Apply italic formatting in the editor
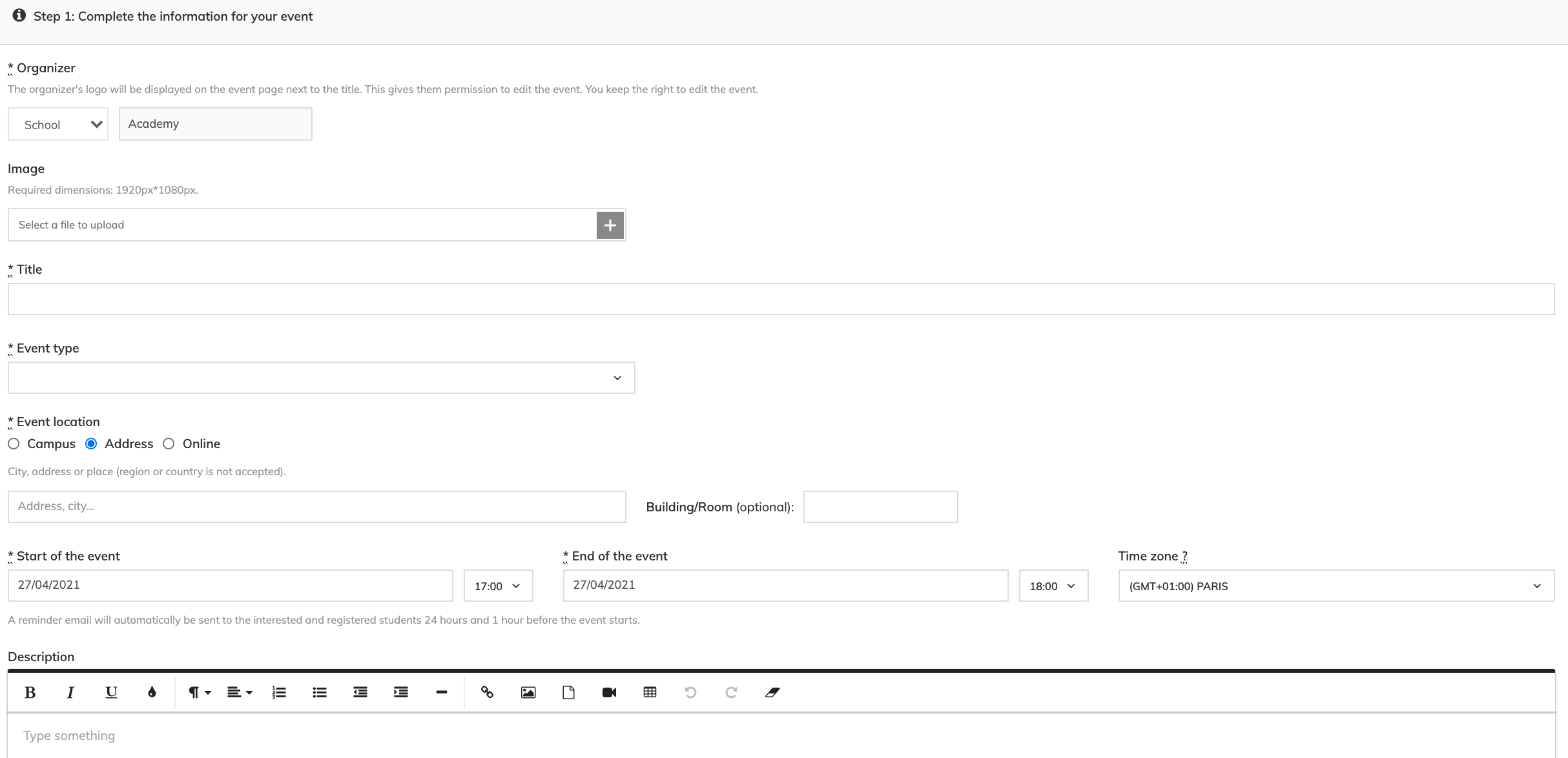This screenshot has height=758, width=1568. [70, 692]
